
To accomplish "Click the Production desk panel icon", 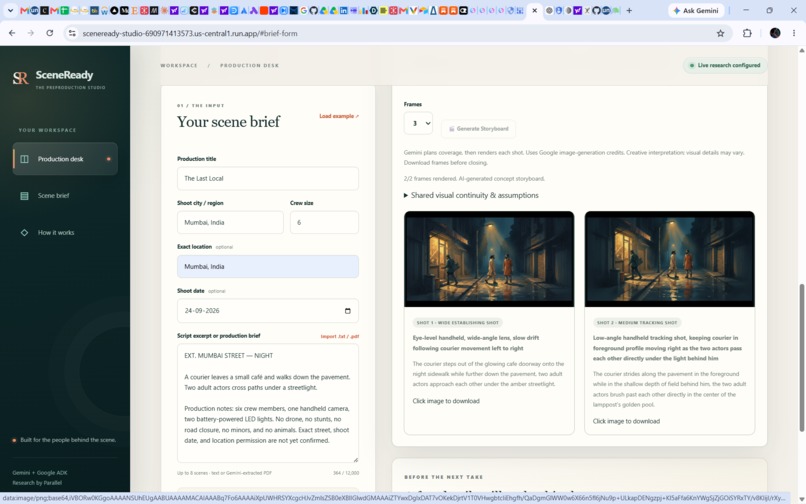I will pyautogui.click(x=24, y=159).
